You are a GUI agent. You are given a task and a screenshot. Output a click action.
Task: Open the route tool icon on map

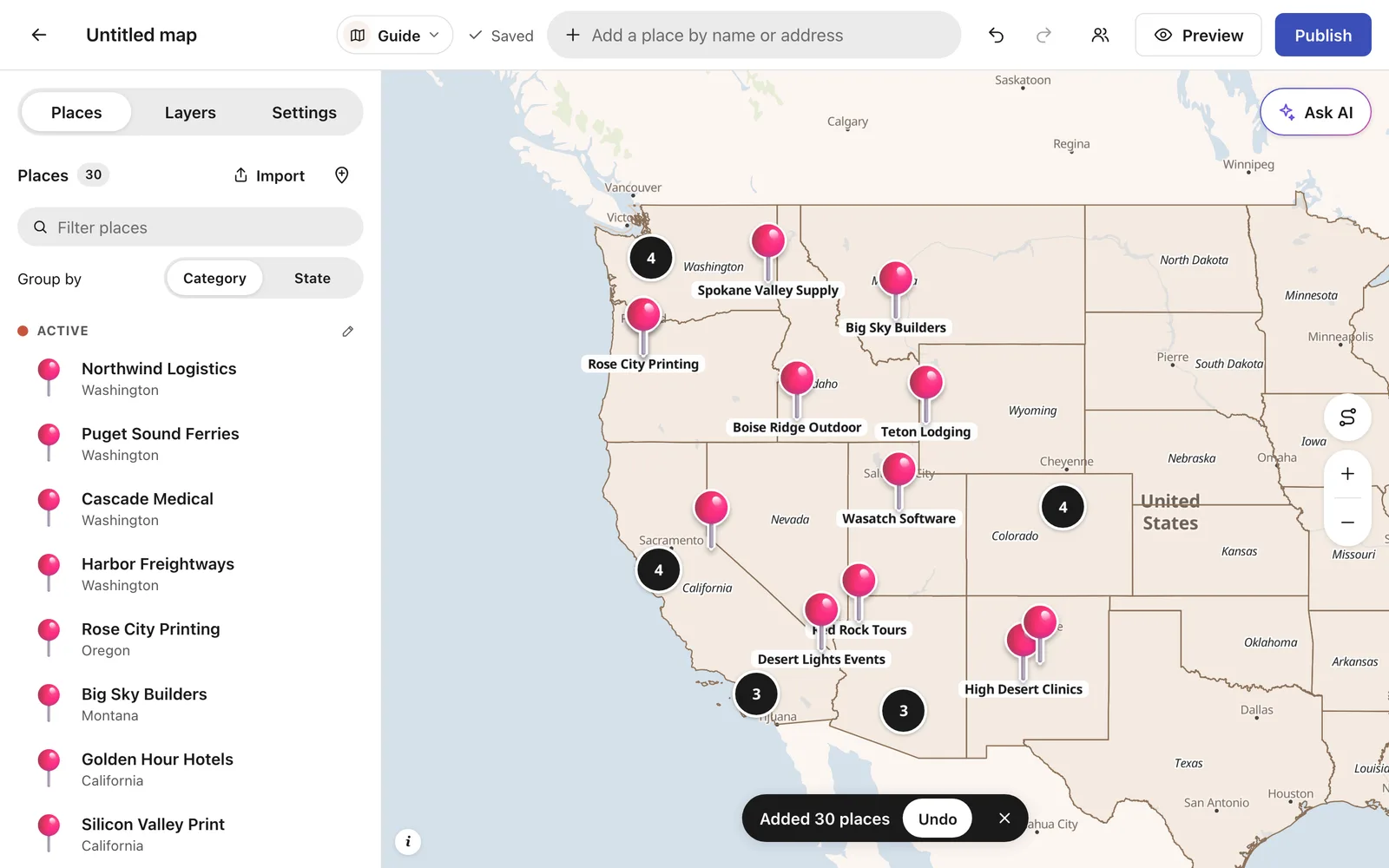coord(1347,418)
